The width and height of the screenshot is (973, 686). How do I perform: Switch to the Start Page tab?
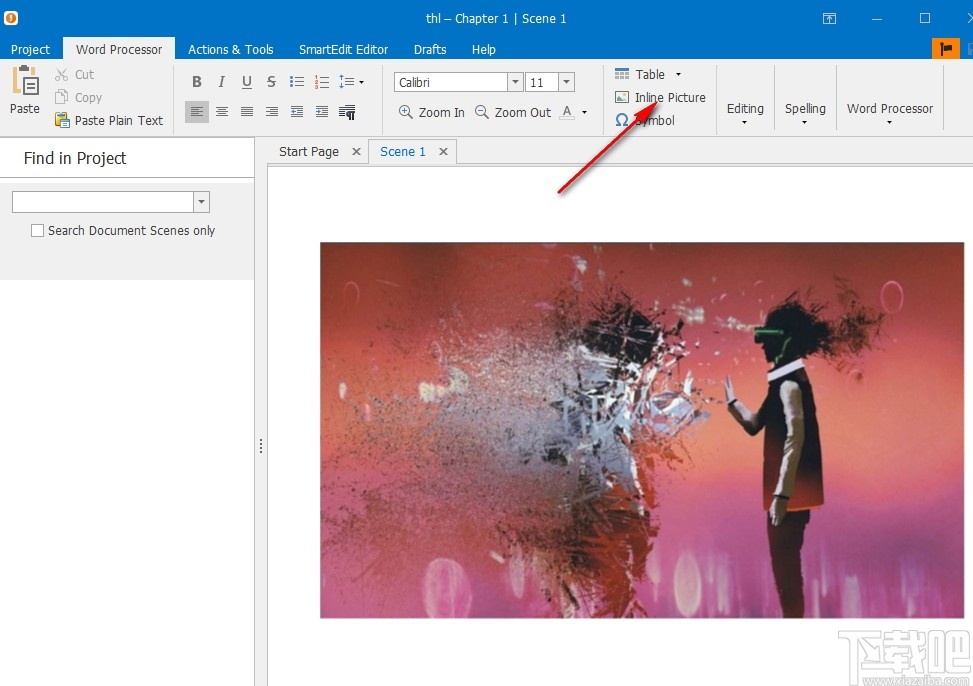[x=308, y=151]
